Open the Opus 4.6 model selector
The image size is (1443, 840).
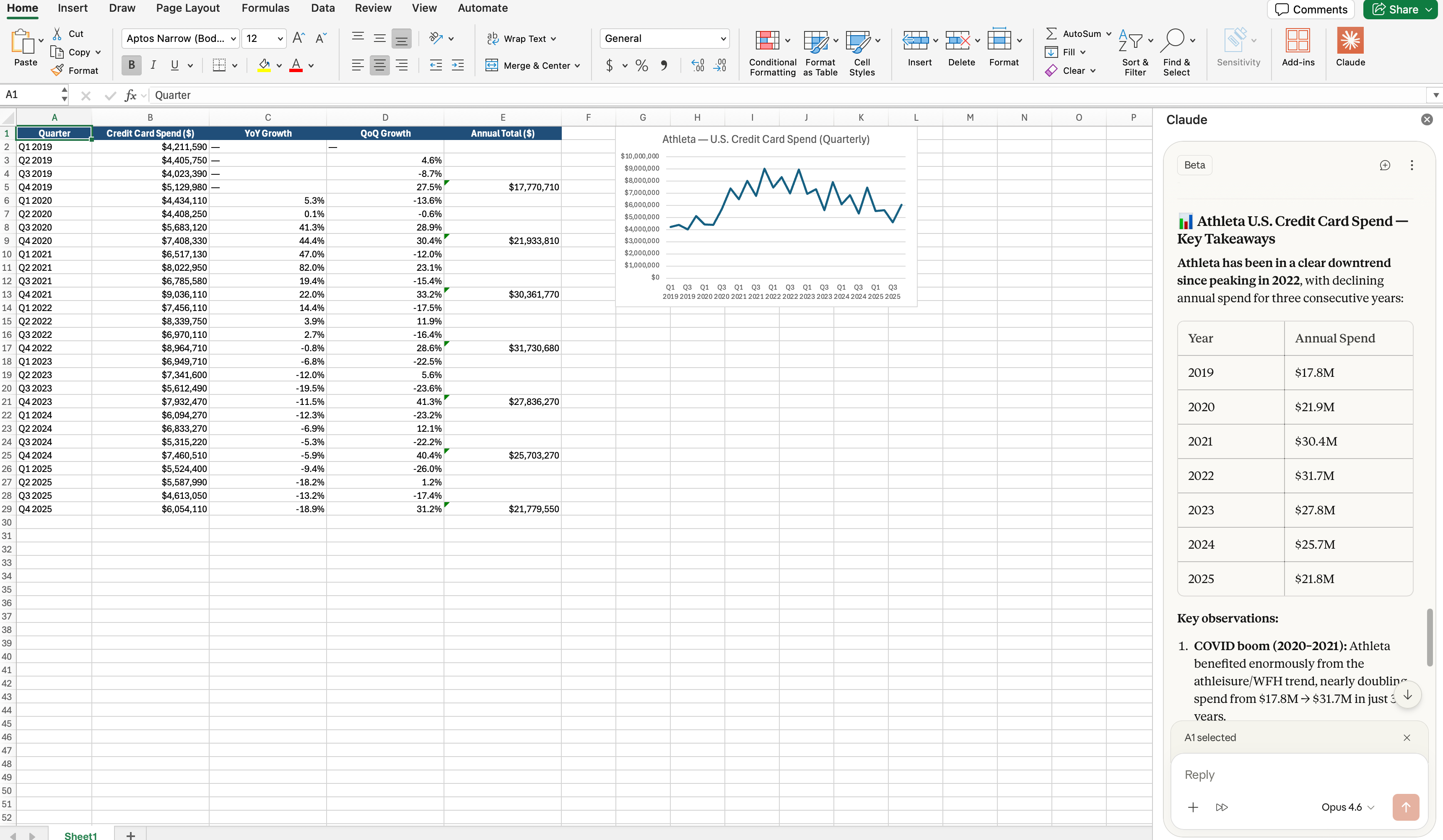1346,807
